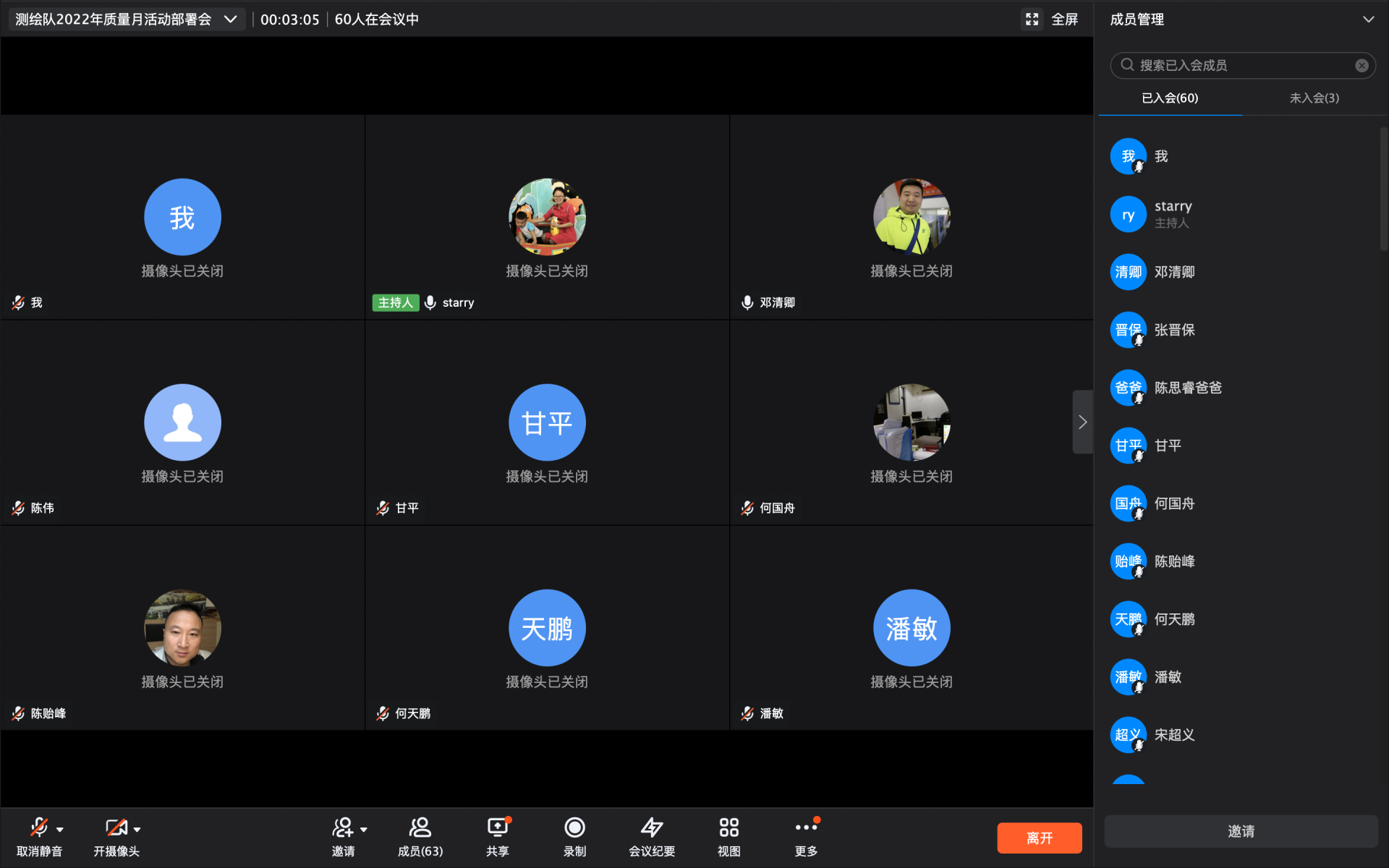This screenshot has width=1389, height=868.
Task: Switch to the 未入会(3) tab
Action: coord(1314,98)
